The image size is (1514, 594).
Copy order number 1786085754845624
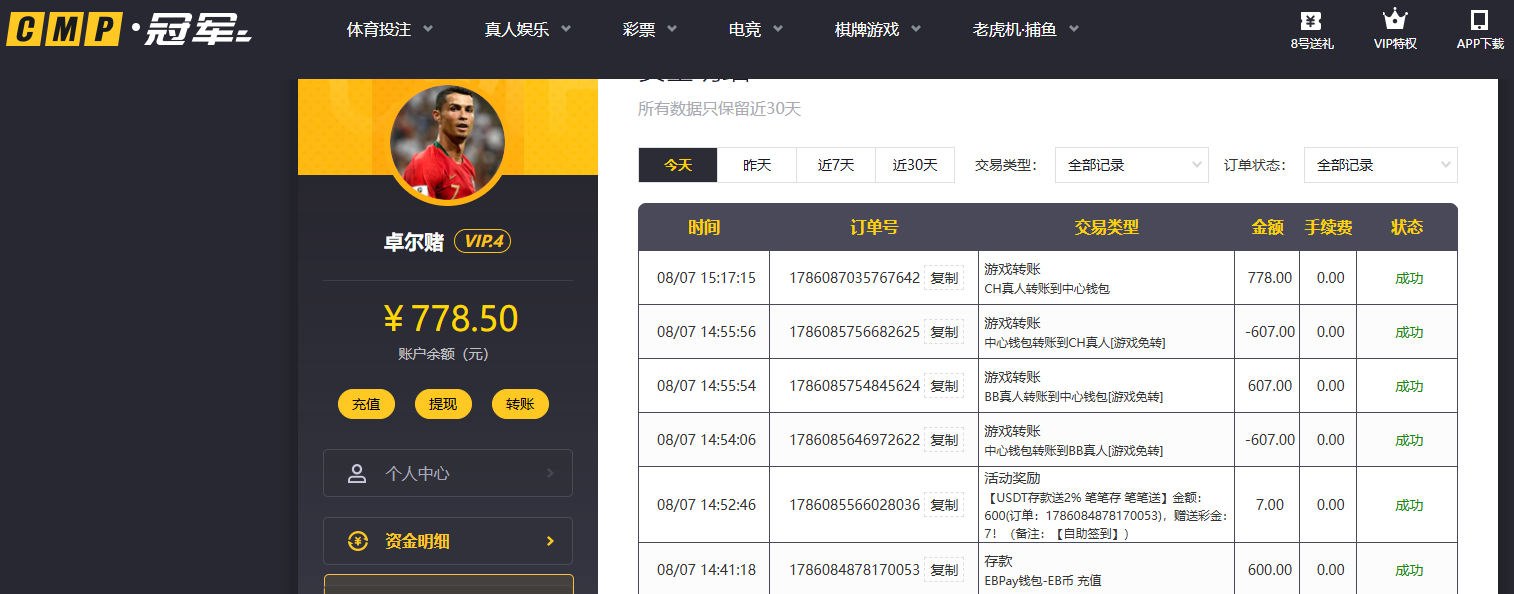pos(944,386)
